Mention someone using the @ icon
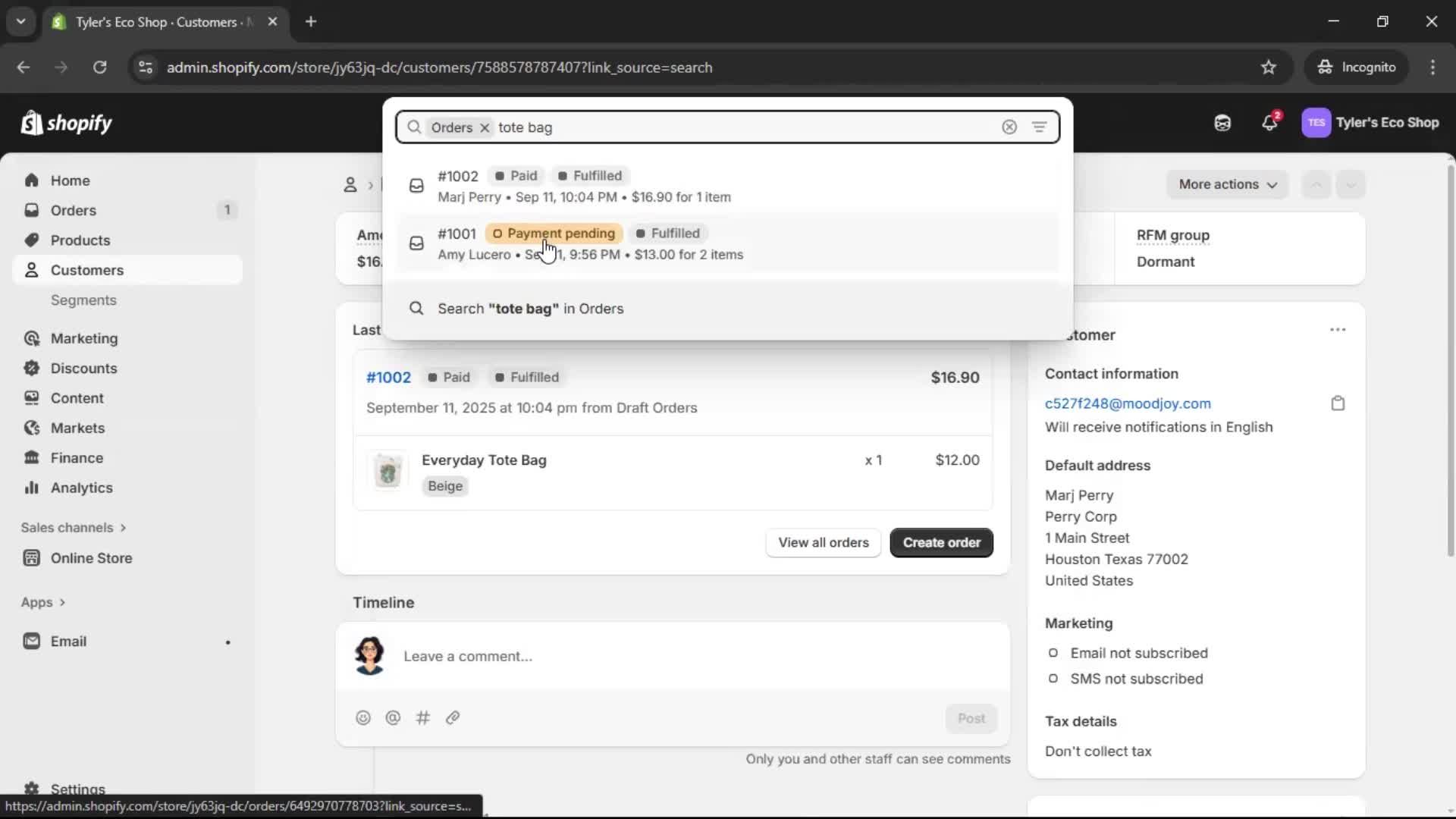This screenshot has width=1456, height=819. pyautogui.click(x=393, y=717)
